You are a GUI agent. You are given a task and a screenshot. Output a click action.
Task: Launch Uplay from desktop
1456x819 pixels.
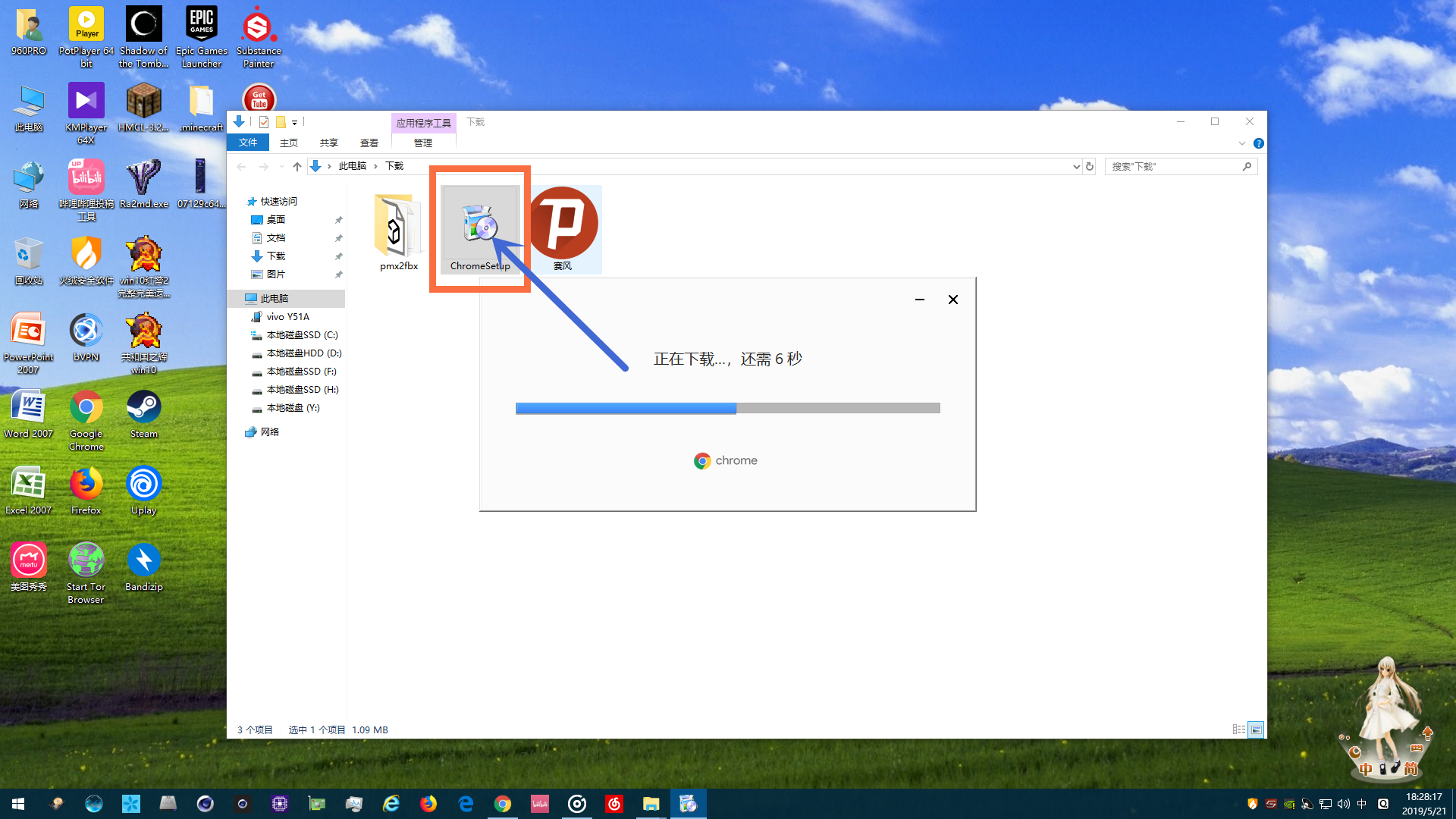143,490
